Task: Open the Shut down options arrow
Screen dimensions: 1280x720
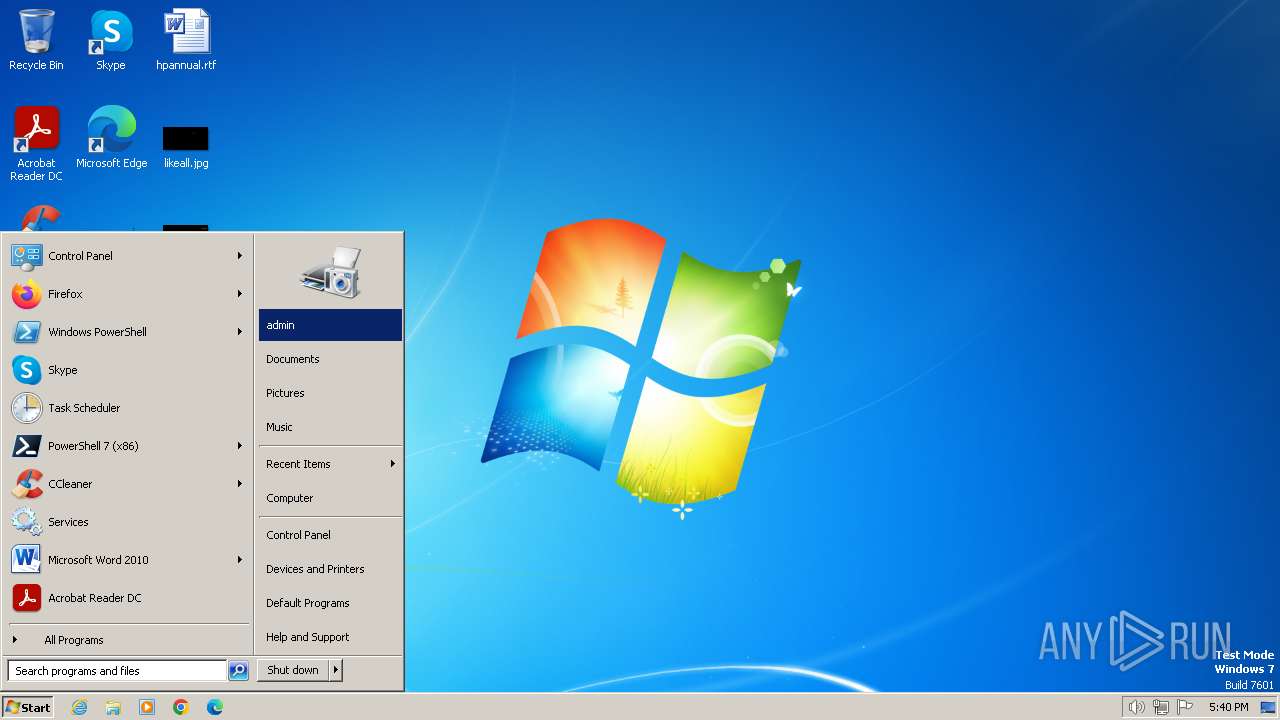Action: [336, 670]
